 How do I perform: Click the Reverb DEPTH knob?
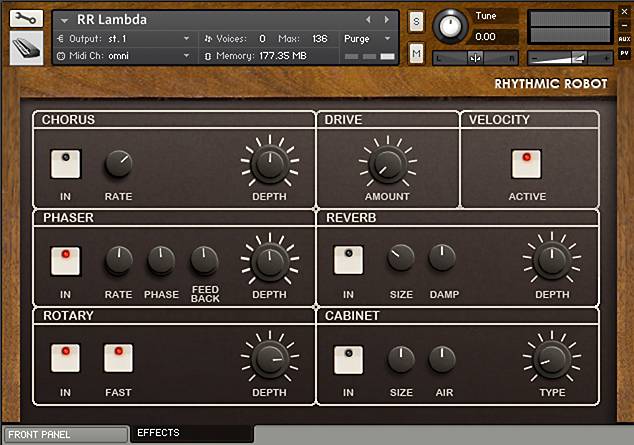tap(552, 260)
